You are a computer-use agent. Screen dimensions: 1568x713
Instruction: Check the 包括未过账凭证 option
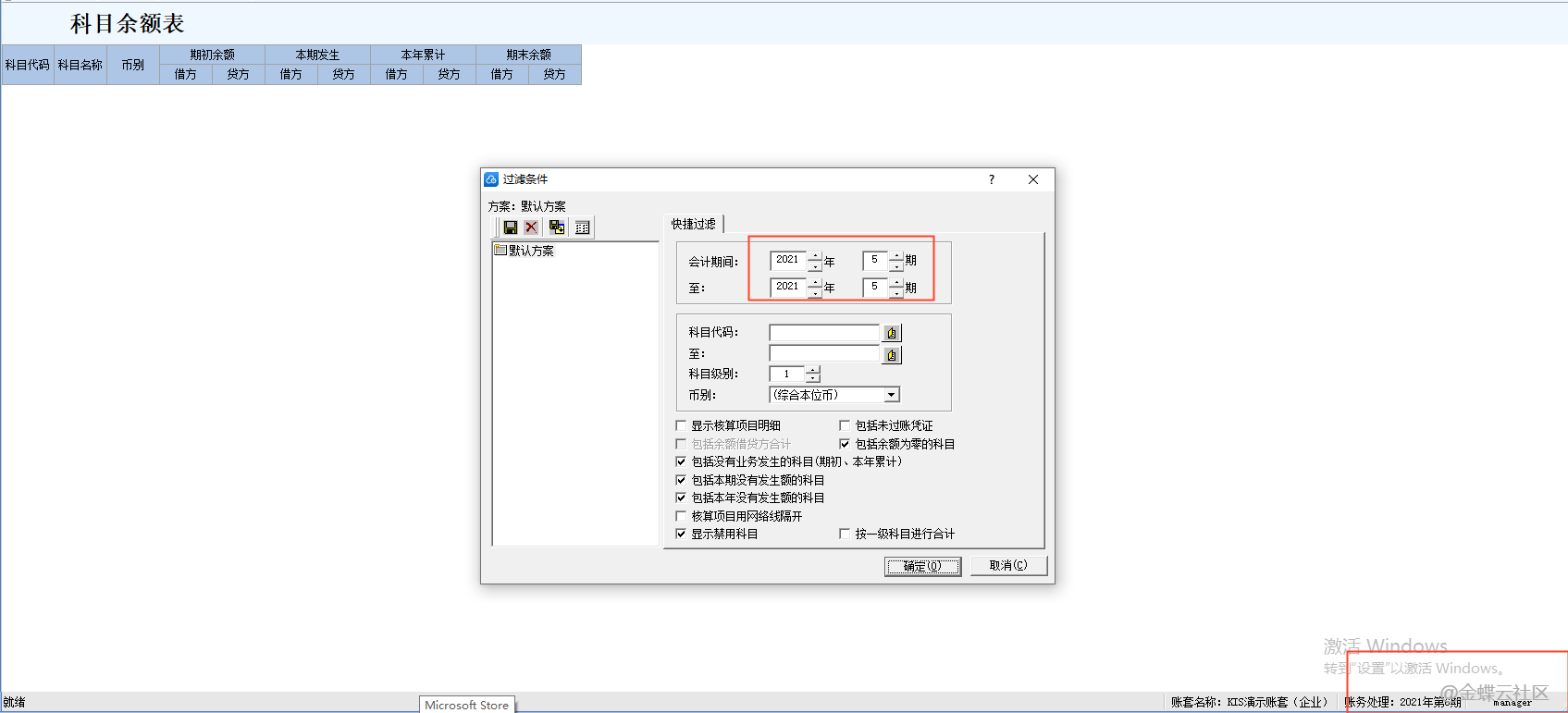click(x=845, y=426)
